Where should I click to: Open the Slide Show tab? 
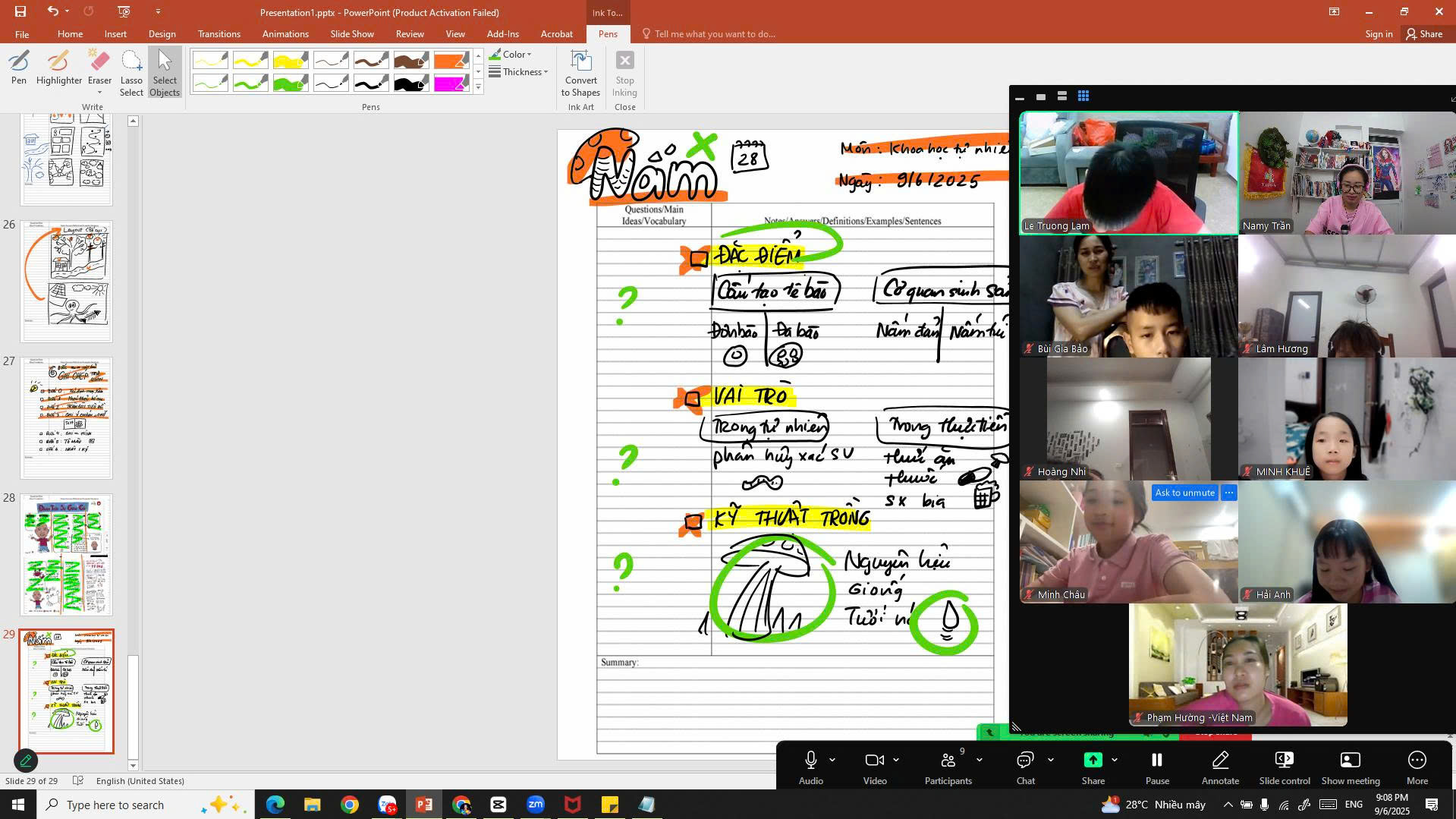[352, 34]
